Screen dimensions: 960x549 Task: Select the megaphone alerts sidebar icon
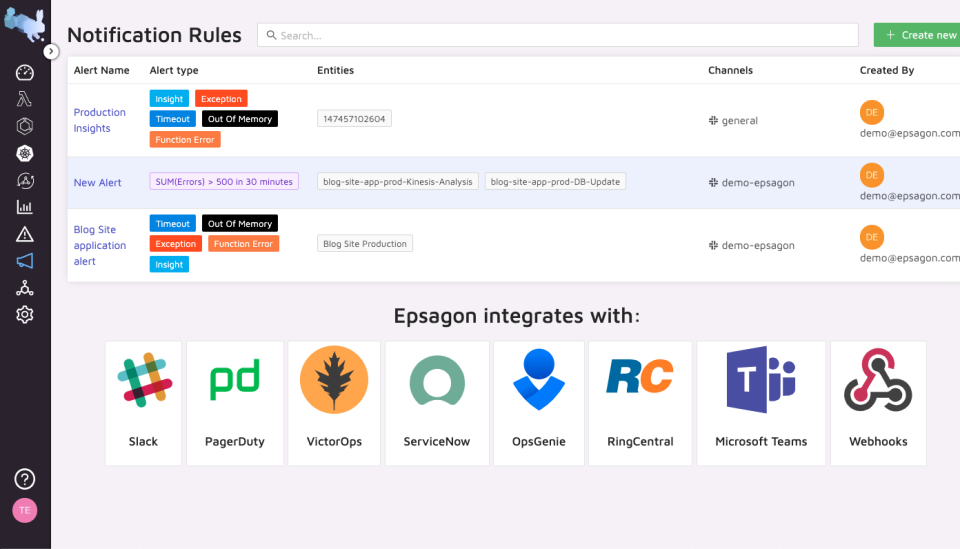[x=25, y=261]
